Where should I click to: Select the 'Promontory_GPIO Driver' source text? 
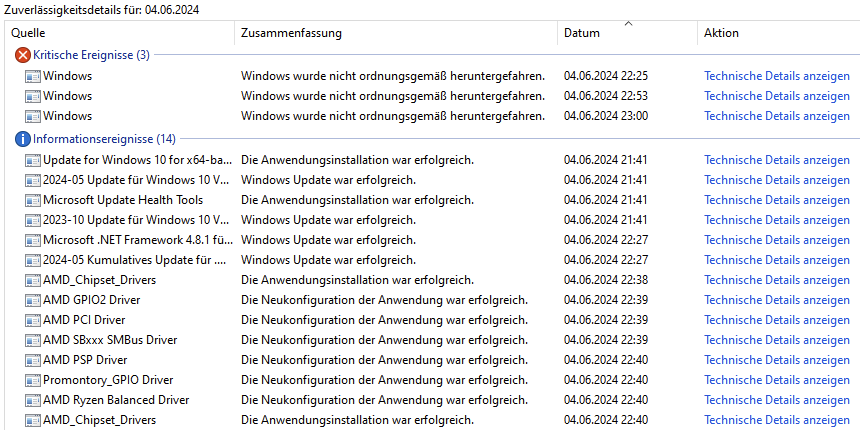(x=108, y=380)
